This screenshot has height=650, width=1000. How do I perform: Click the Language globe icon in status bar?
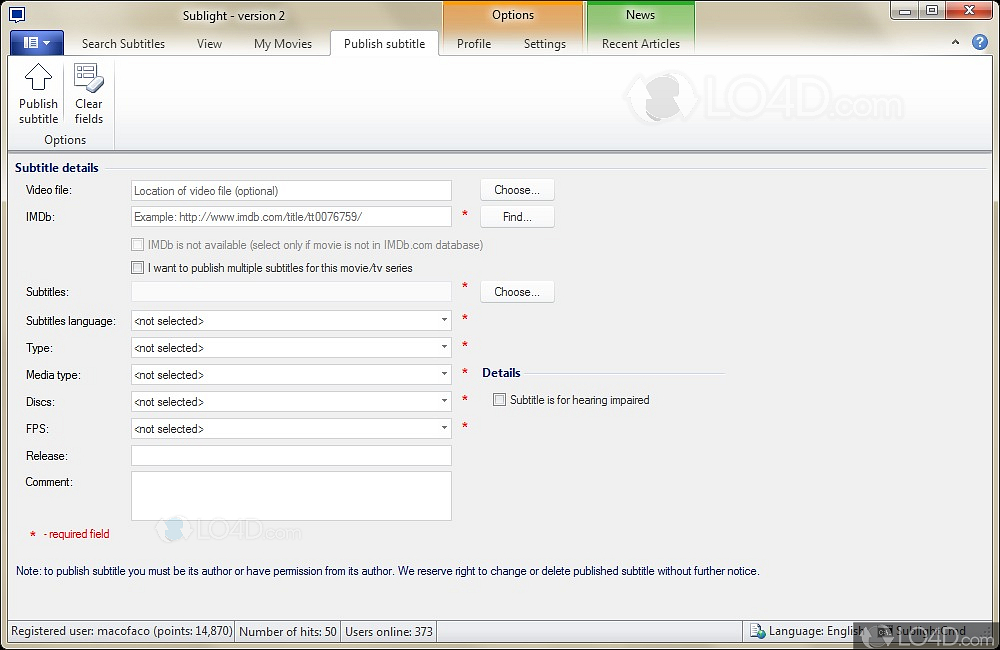pyautogui.click(x=758, y=631)
